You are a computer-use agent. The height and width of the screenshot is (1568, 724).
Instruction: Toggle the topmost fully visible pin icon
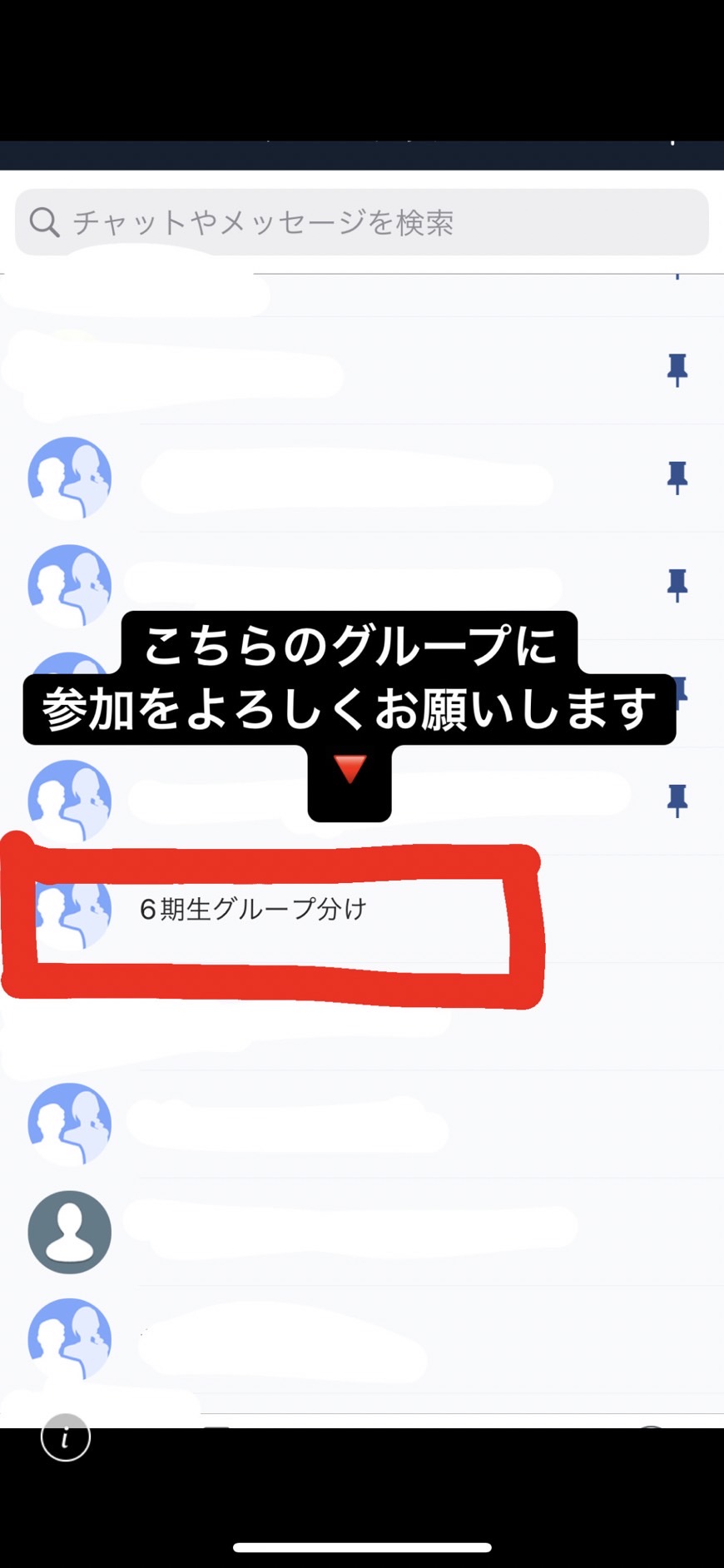677,370
